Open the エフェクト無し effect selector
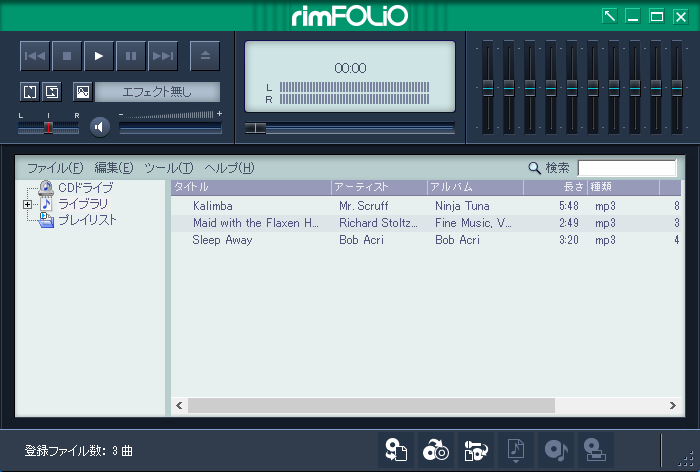The image size is (700, 472). coord(157,92)
